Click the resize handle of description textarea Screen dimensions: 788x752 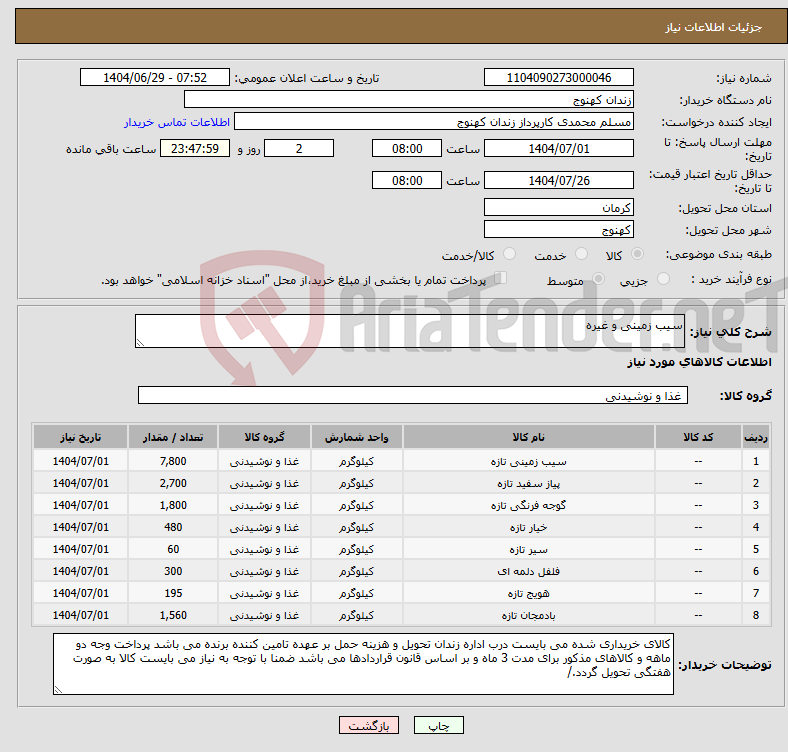pyautogui.click(x=140, y=342)
